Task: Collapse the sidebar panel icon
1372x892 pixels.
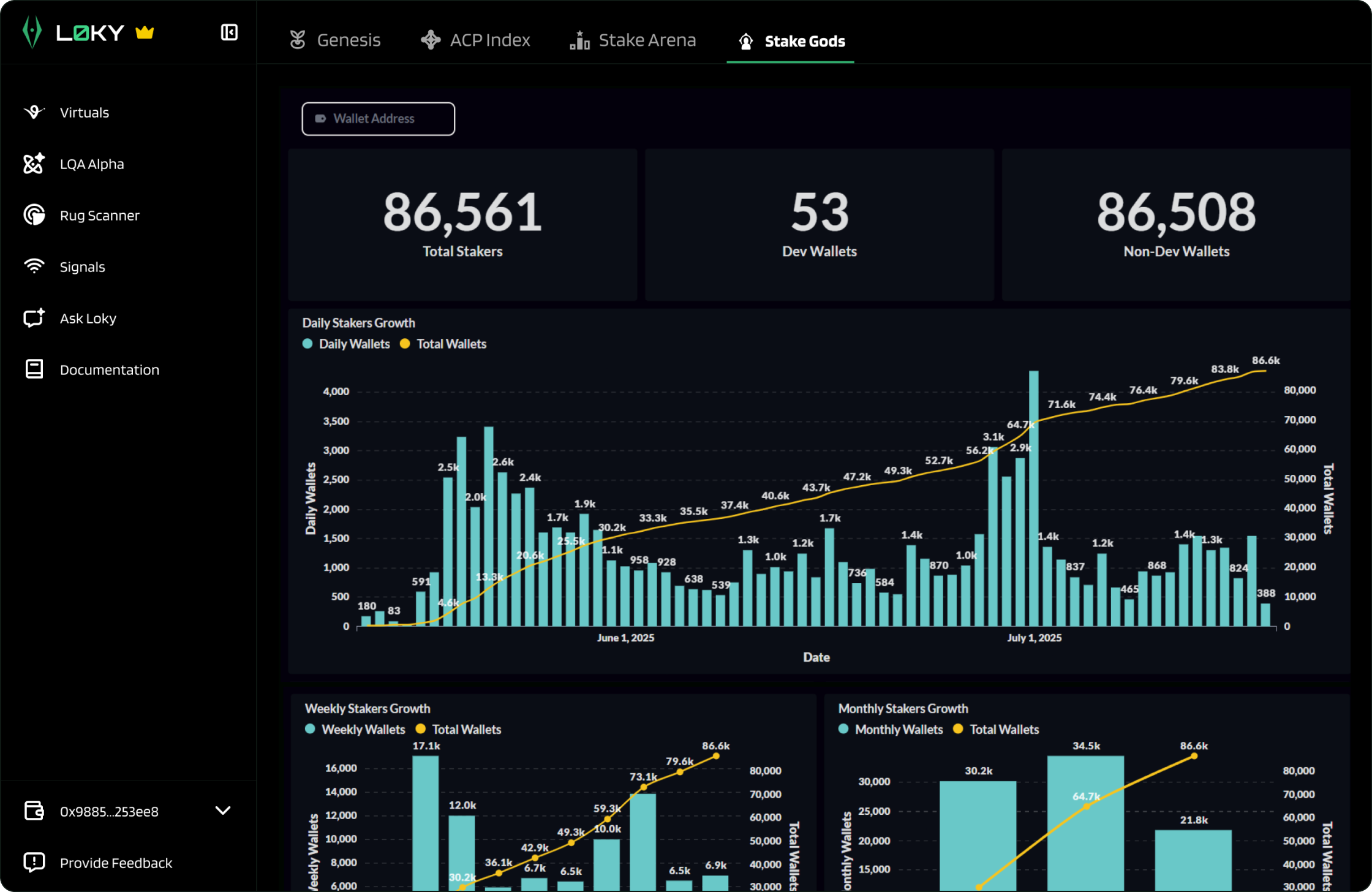Action: pyautogui.click(x=229, y=32)
